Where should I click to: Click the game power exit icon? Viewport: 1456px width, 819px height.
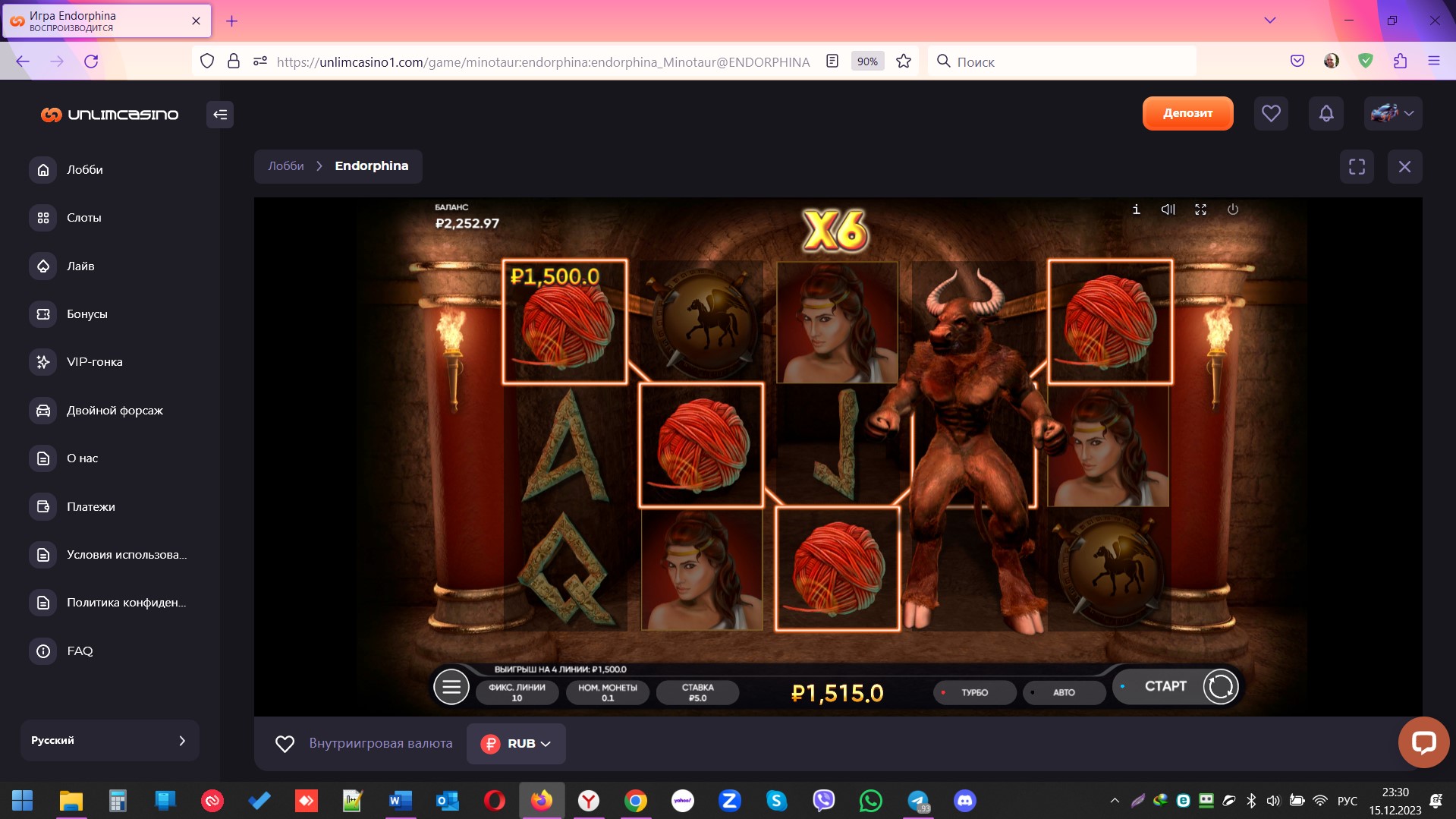point(1233,209)
